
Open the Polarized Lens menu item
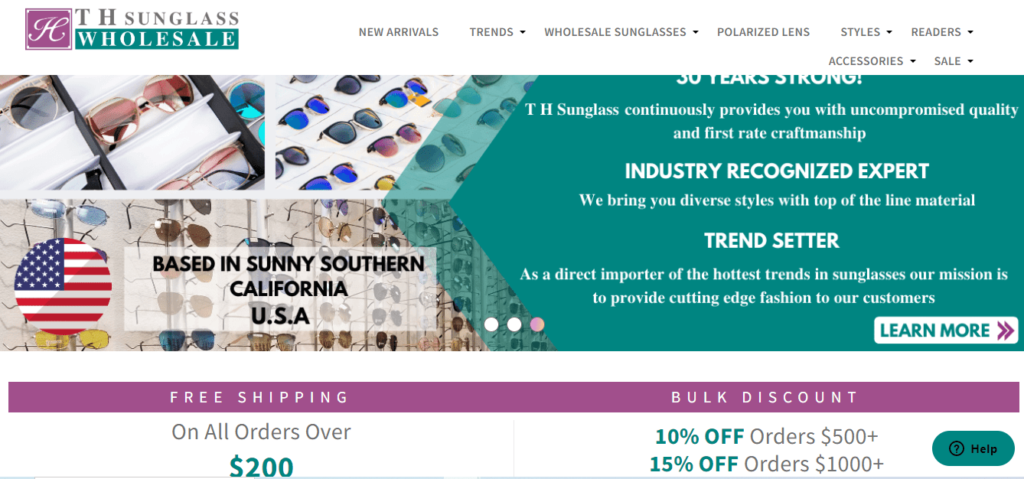(763, 32)
